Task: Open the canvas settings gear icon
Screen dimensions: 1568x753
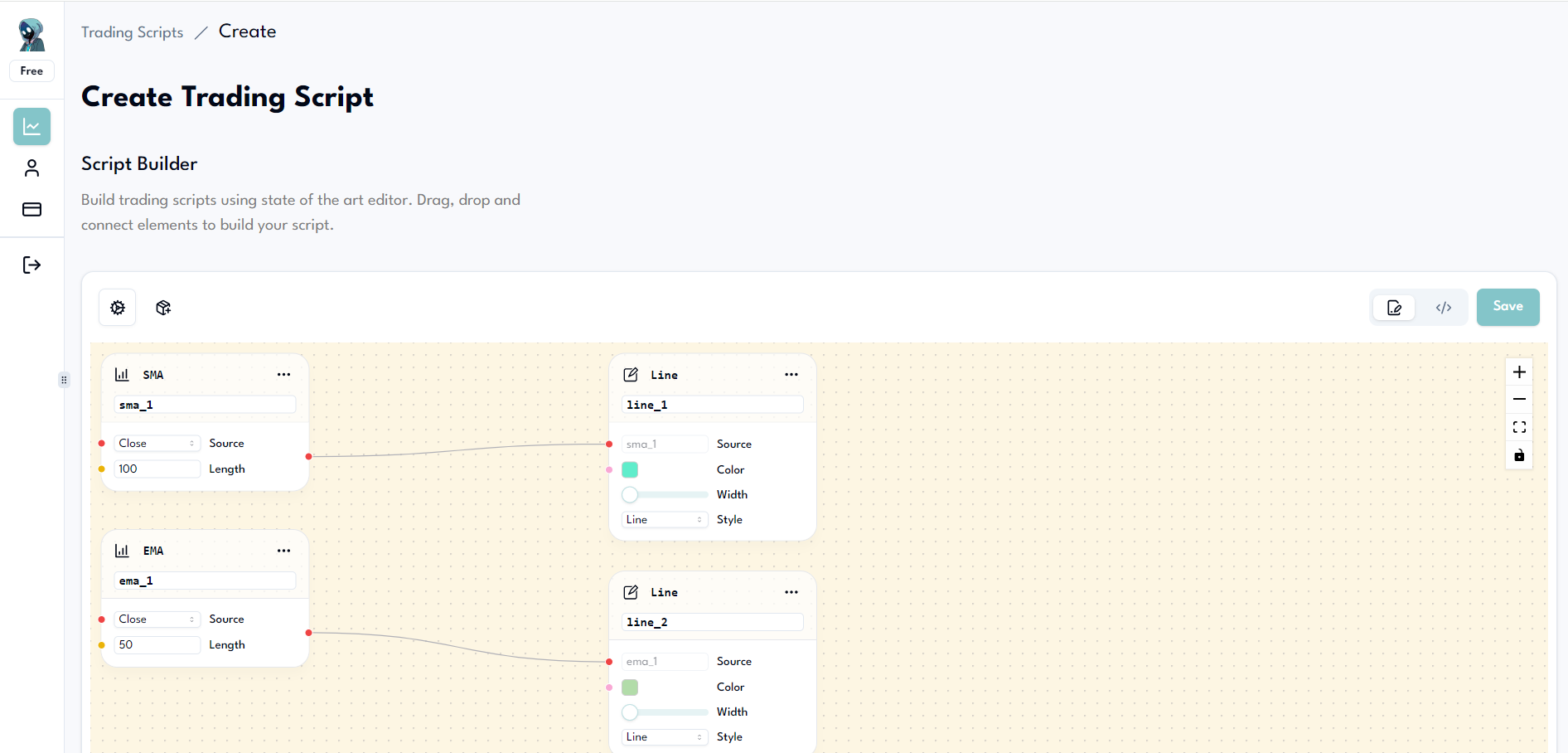Action: pos(117,307)
